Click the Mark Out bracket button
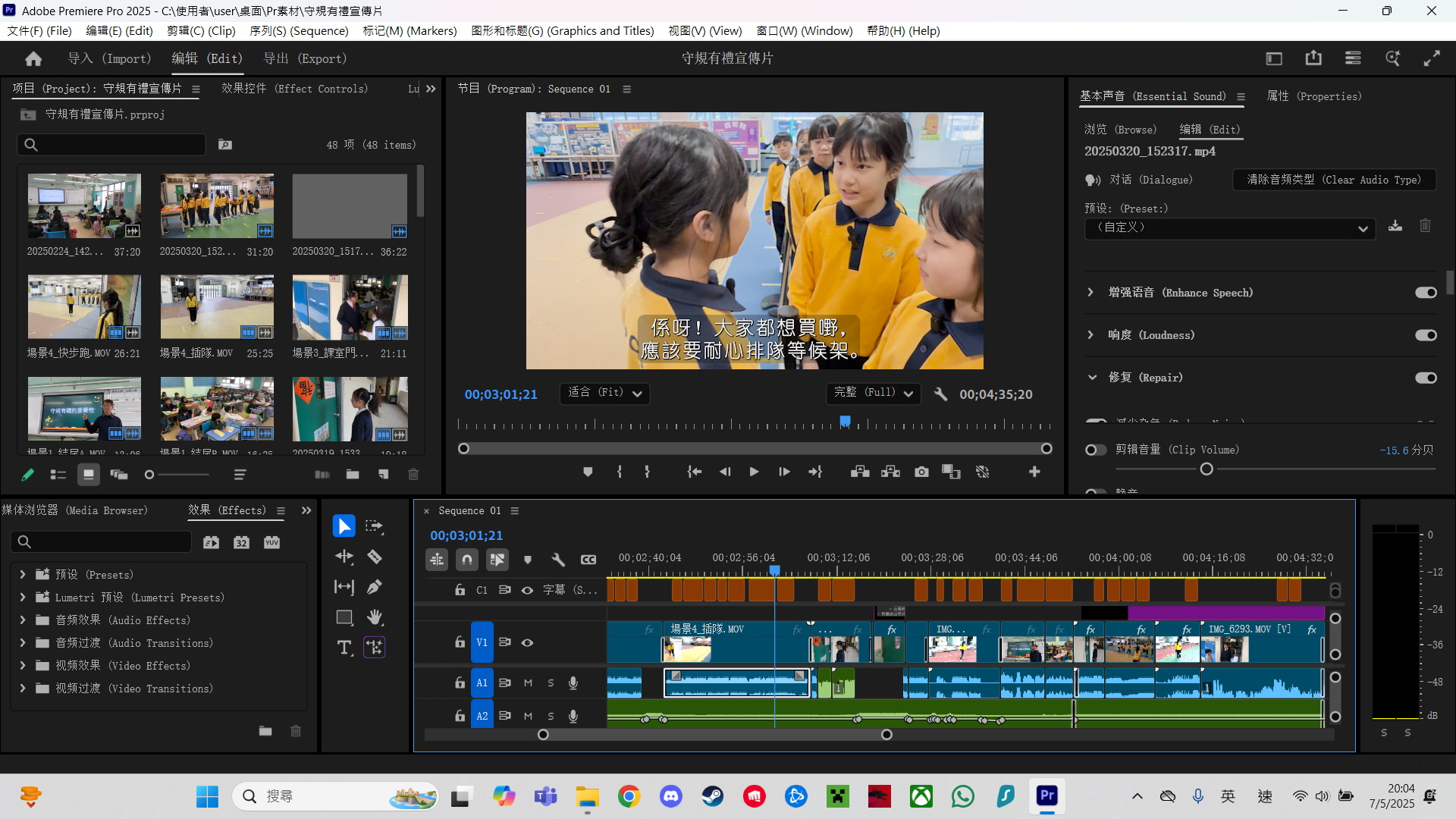Screen dimensions: 1456x819 click(647, 472)
